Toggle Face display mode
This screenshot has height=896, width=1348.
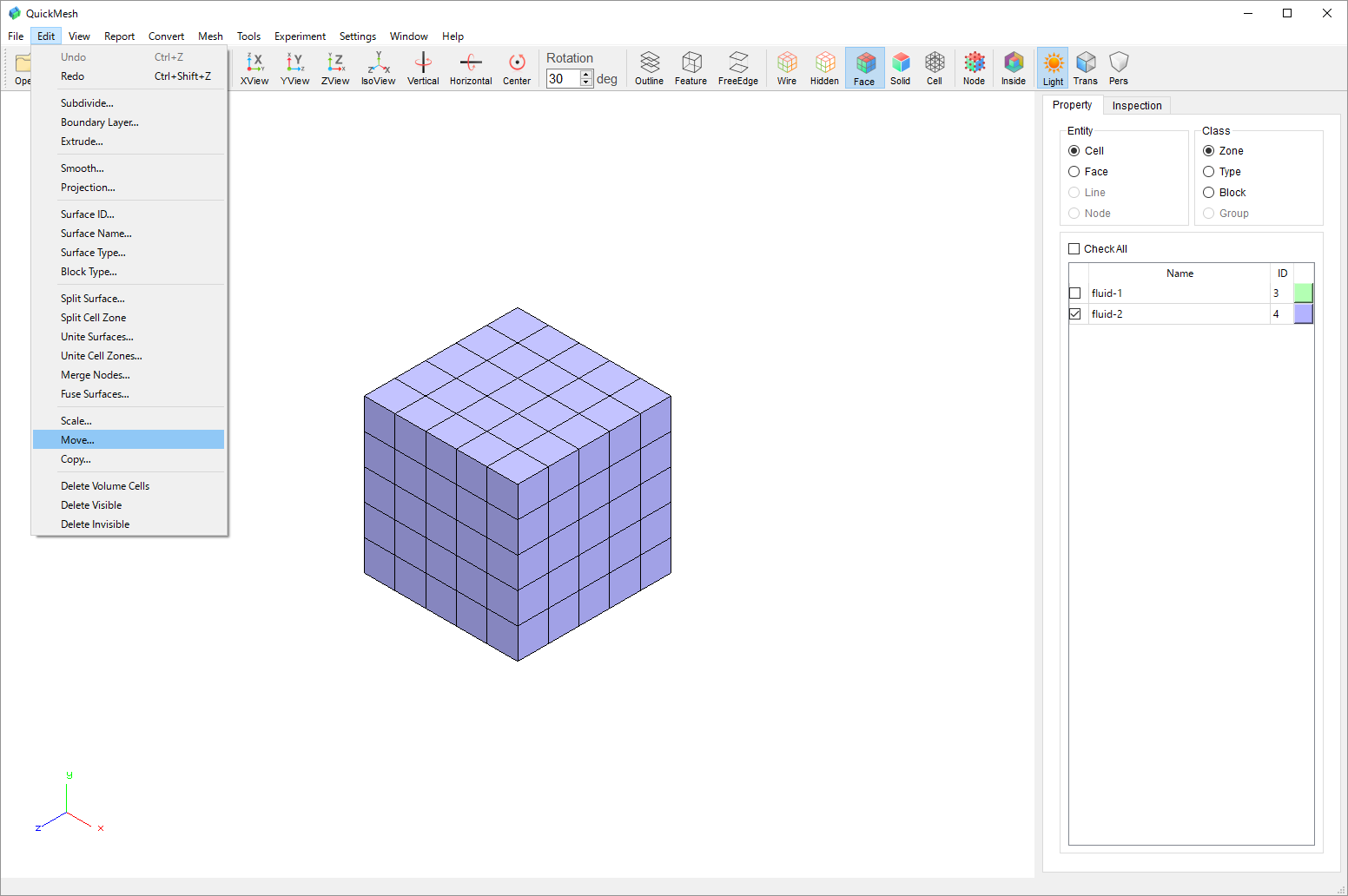pyautogui.click(x=864, y=68)
